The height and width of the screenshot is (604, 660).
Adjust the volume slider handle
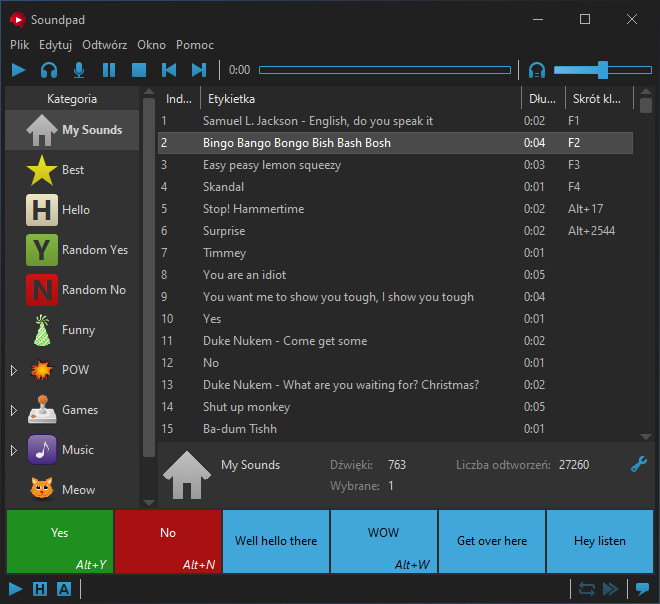click(x=602, y=70)
